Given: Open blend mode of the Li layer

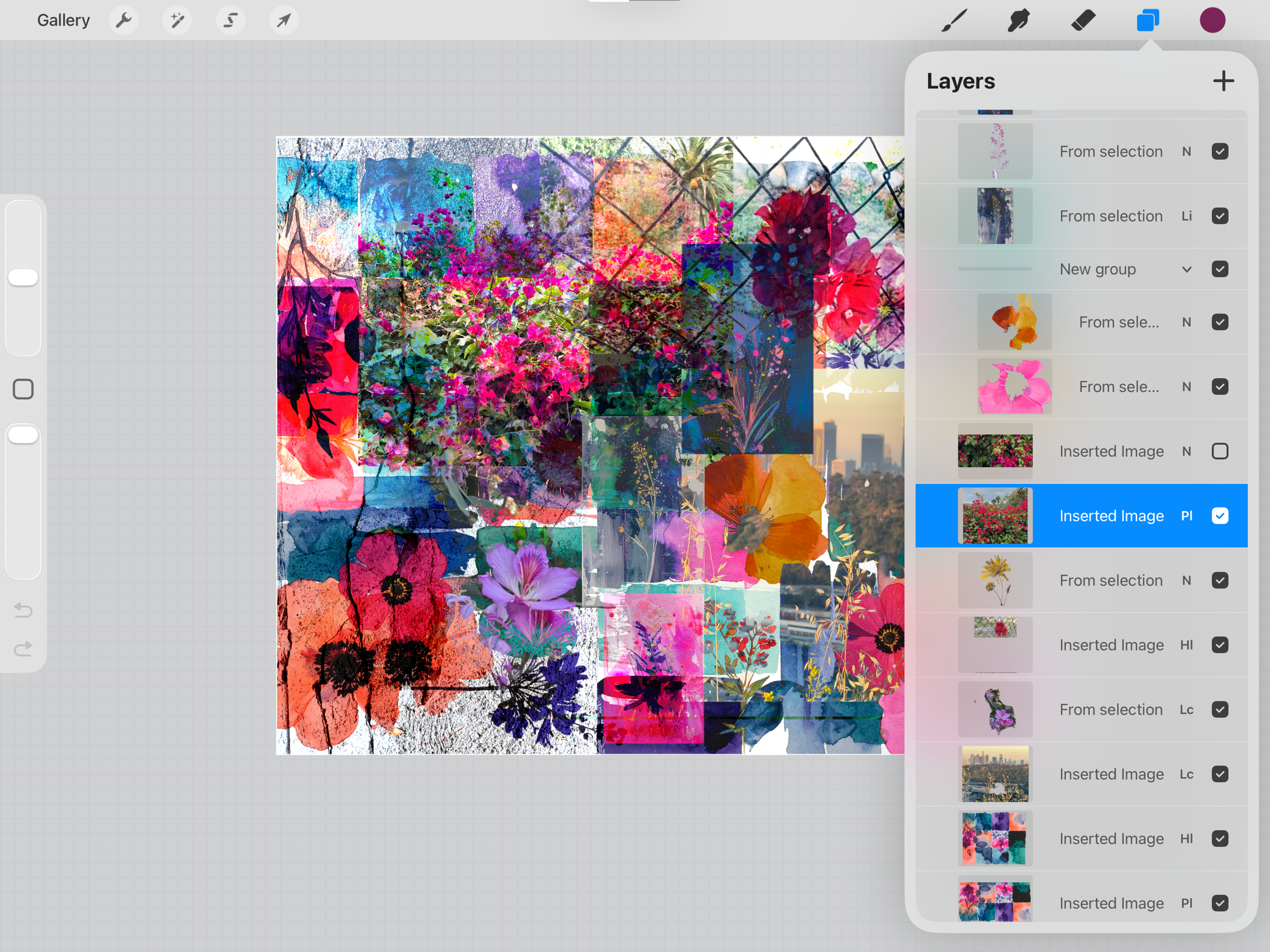Looking at the screenshot, I should [x=1186, y=216].
